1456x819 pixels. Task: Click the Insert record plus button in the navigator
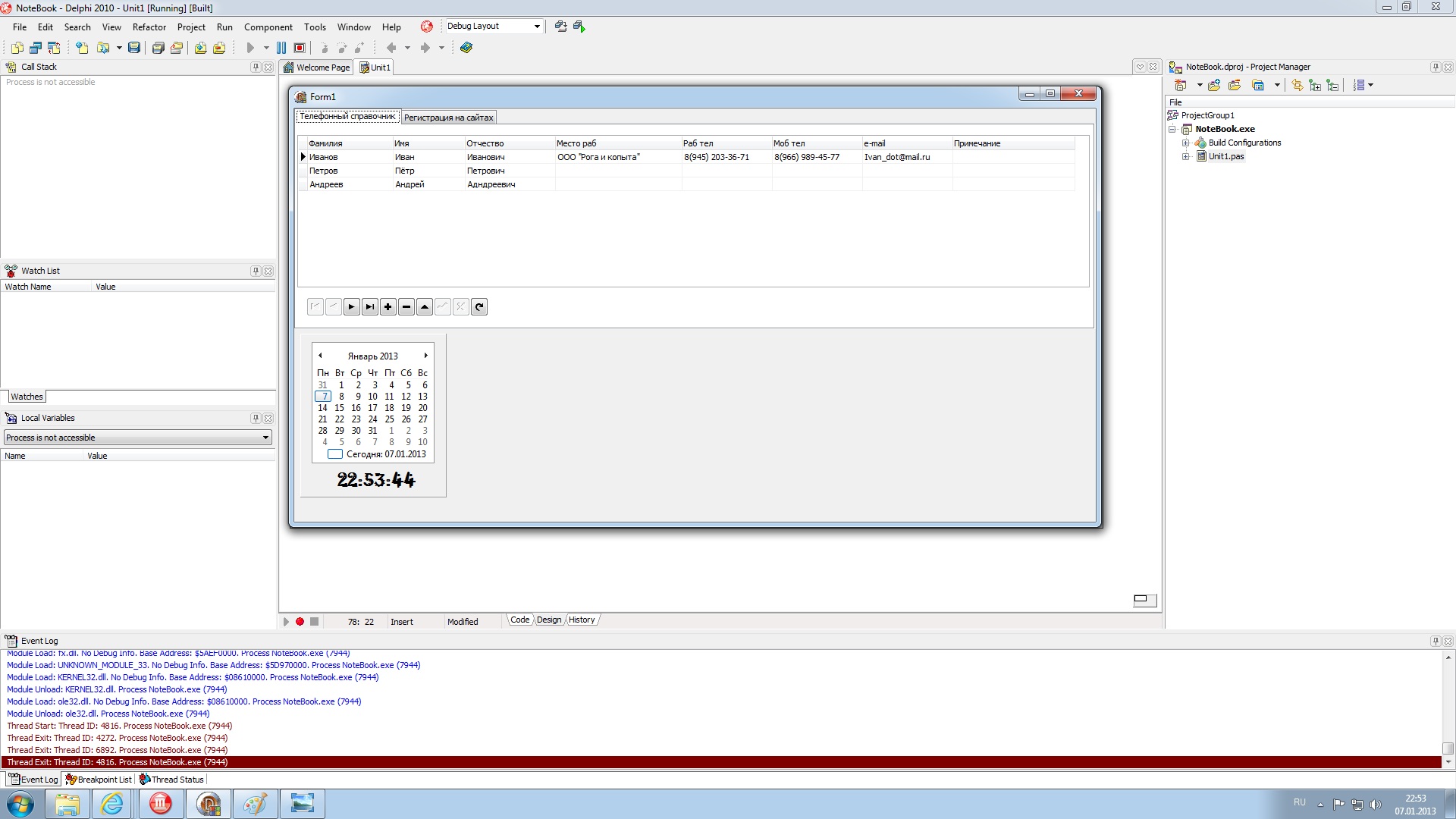pyautogui.click(x=388, y=307)
